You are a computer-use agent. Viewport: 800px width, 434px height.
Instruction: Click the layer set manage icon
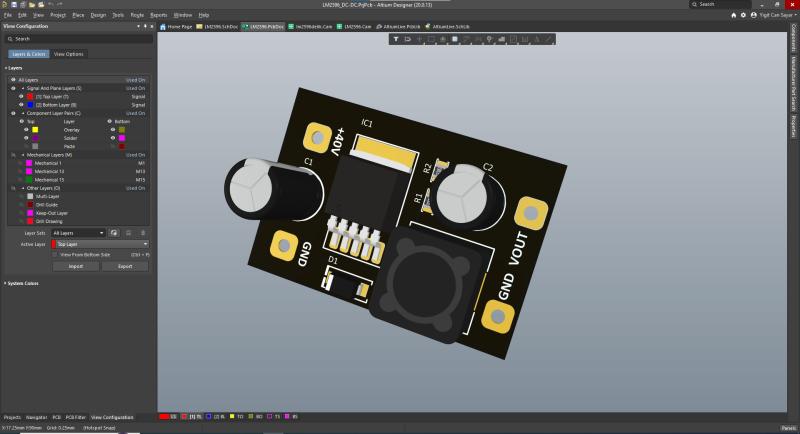click(114, 232)
